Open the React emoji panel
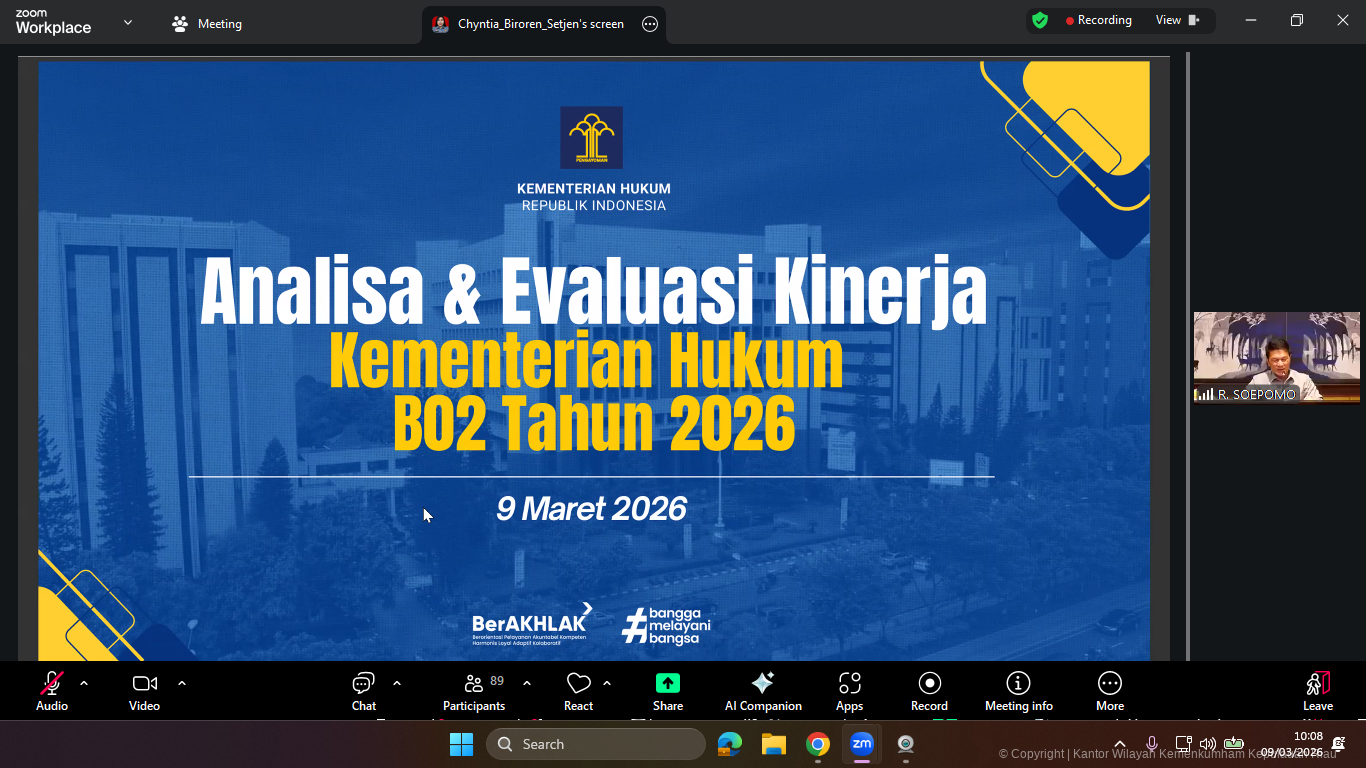The height and width of the screenshot is (768, 1366). coord(578,691)
